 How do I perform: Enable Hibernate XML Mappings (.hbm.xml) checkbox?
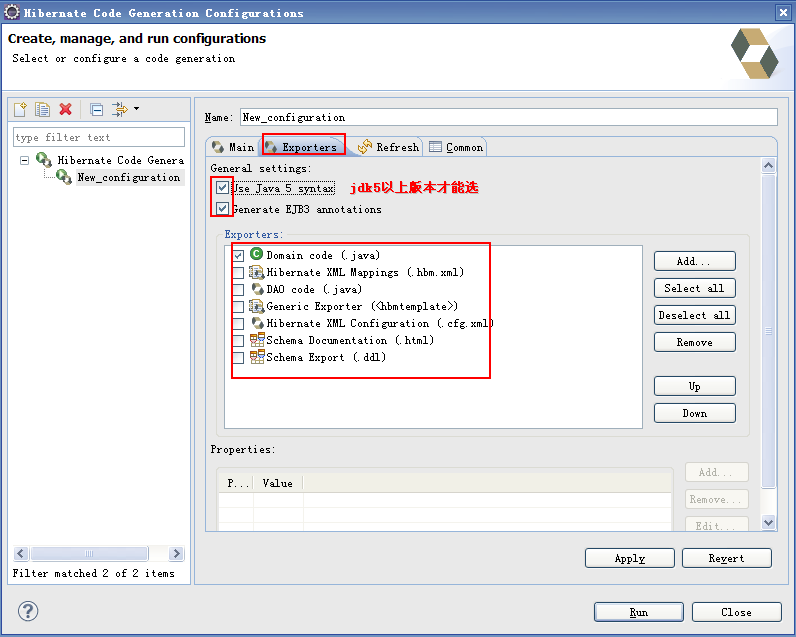point(238,273)
